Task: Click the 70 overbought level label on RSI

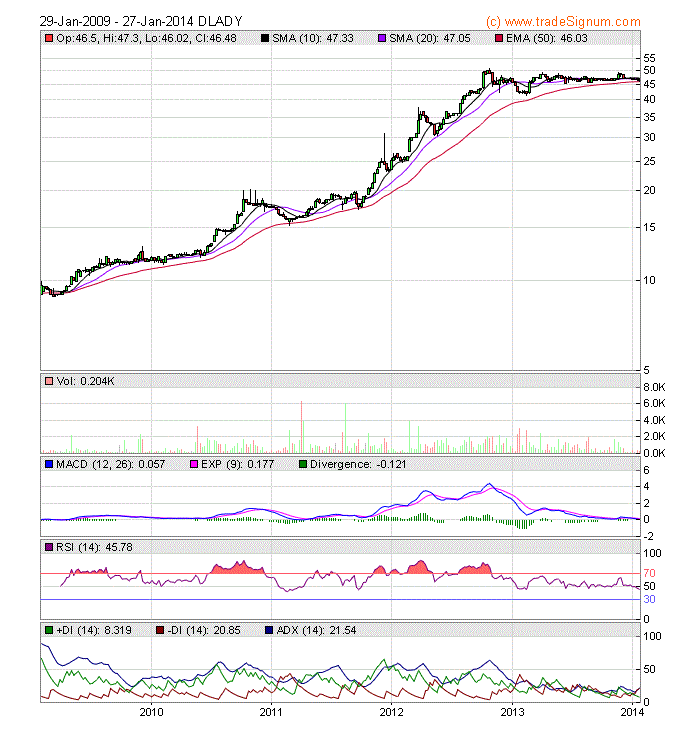Action: 650,573
